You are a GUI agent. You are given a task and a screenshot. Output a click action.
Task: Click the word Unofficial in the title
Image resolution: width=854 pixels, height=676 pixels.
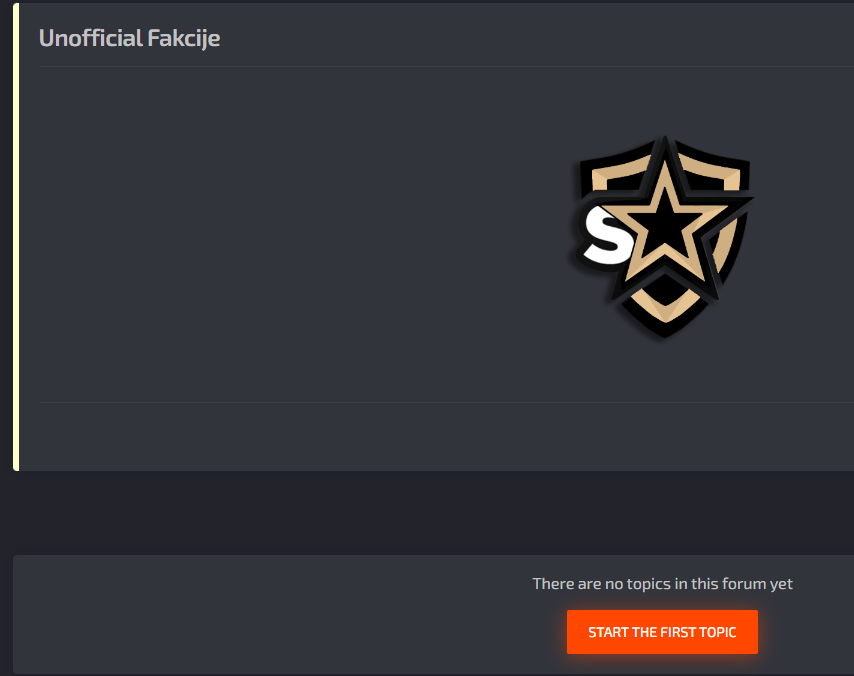pos(90,38)
